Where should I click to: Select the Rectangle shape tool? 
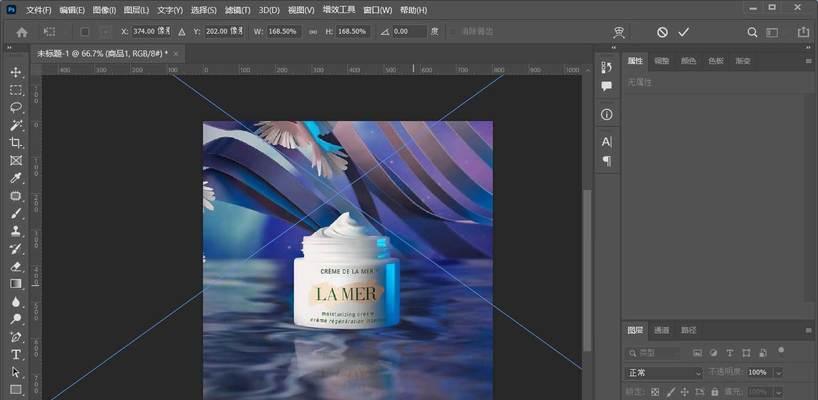pyautogui.click(x=16, y=390)
